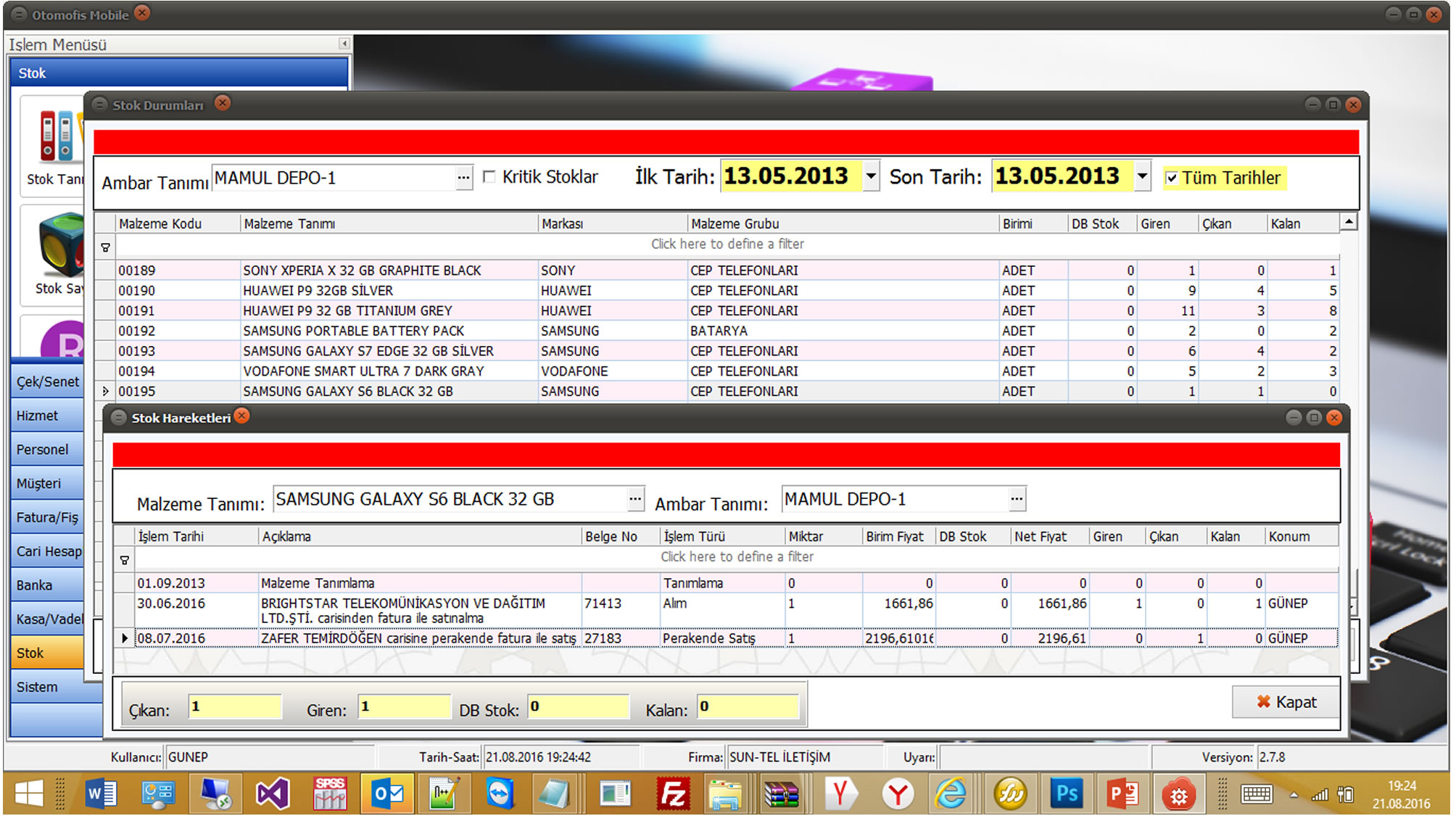
Task: Sort by Malzeme Grubu column header
Action: tap(843, 224)
